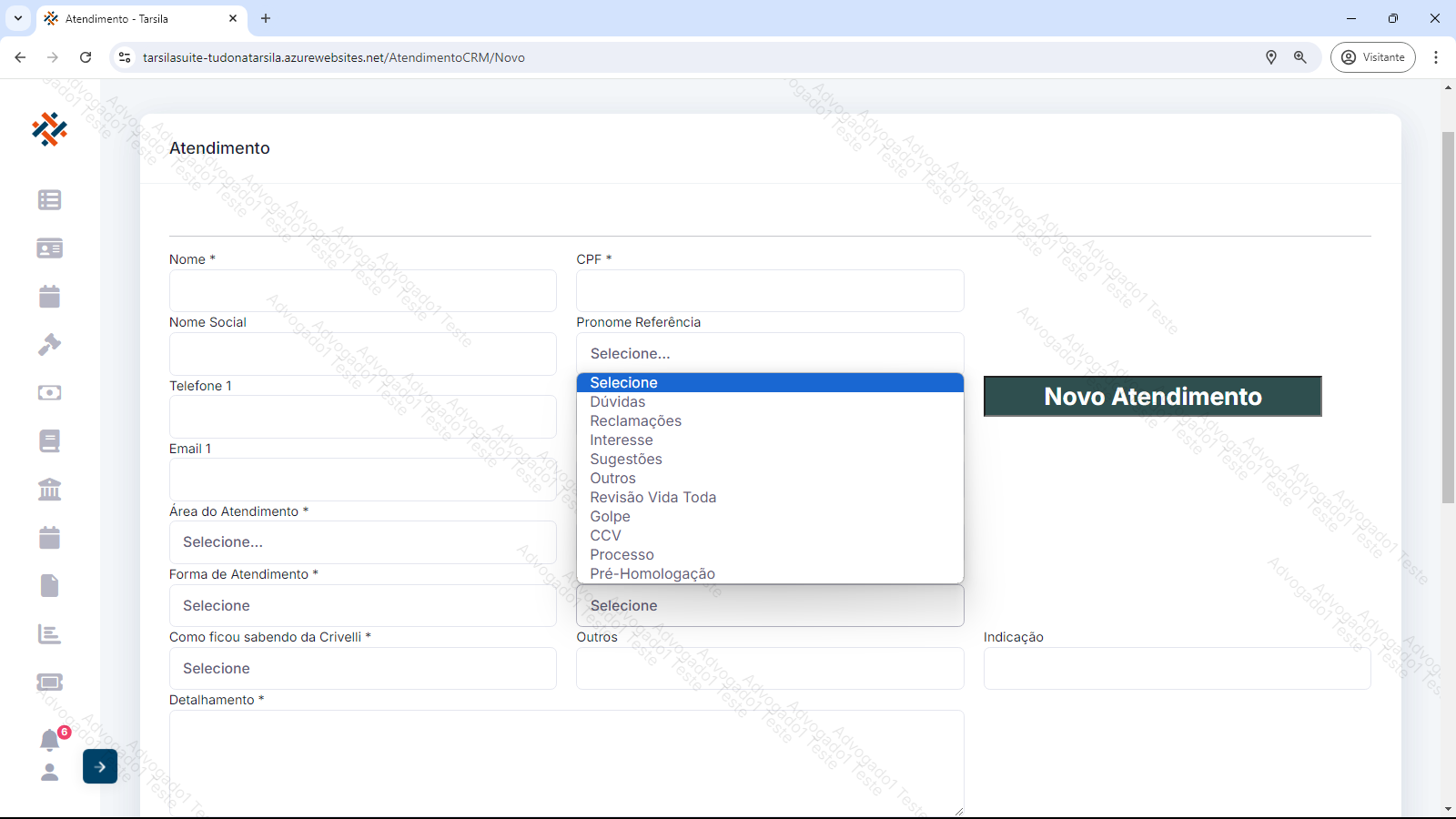
Task: Expand the Forma de Atendimento dropdown
Action: (362, 606)
